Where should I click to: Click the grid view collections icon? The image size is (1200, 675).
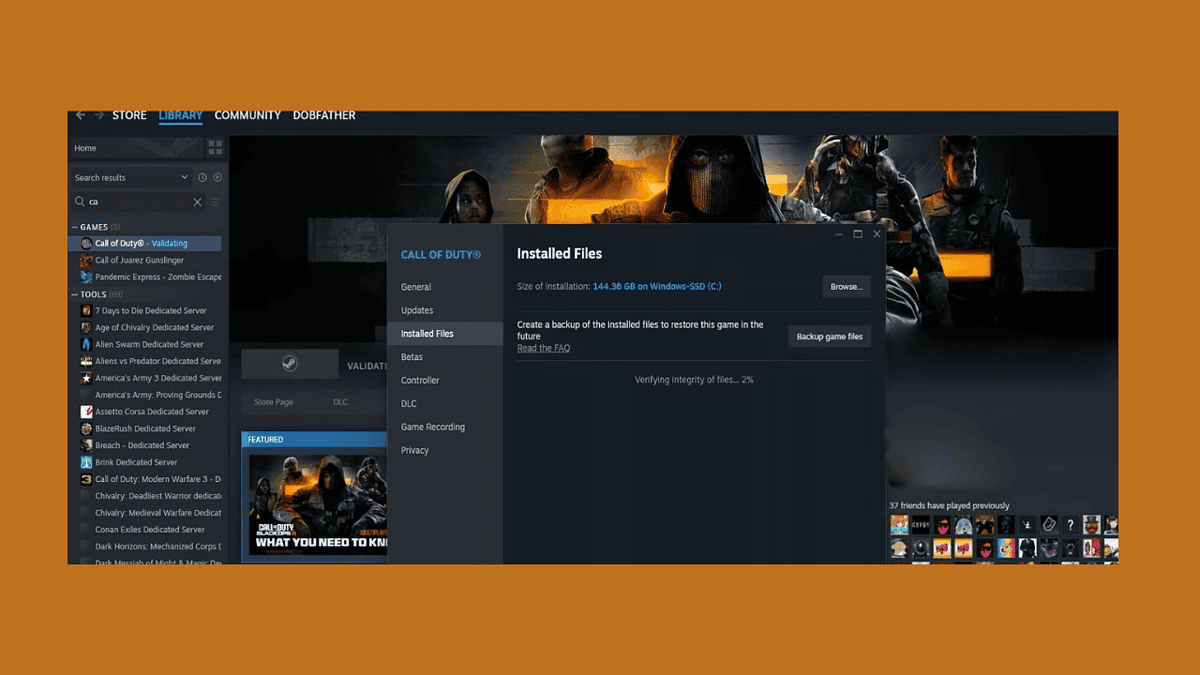pos(215,147)
